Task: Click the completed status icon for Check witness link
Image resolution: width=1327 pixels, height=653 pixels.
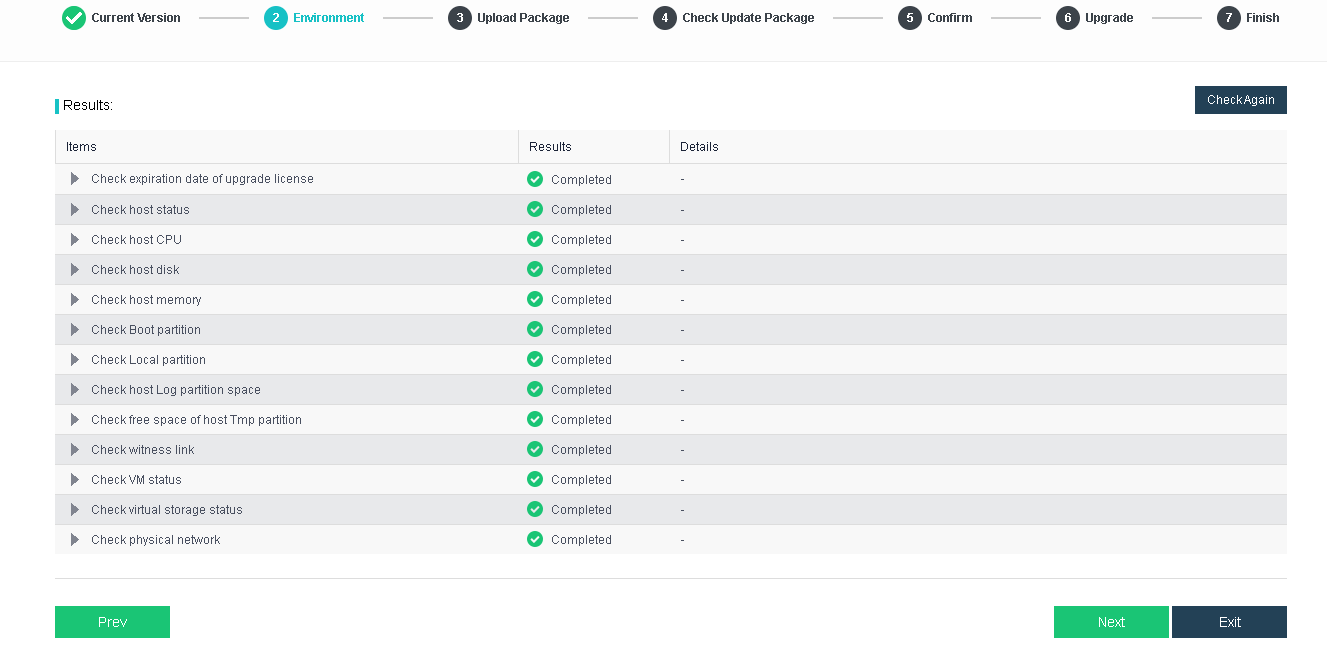Action: tap(535, 449)
